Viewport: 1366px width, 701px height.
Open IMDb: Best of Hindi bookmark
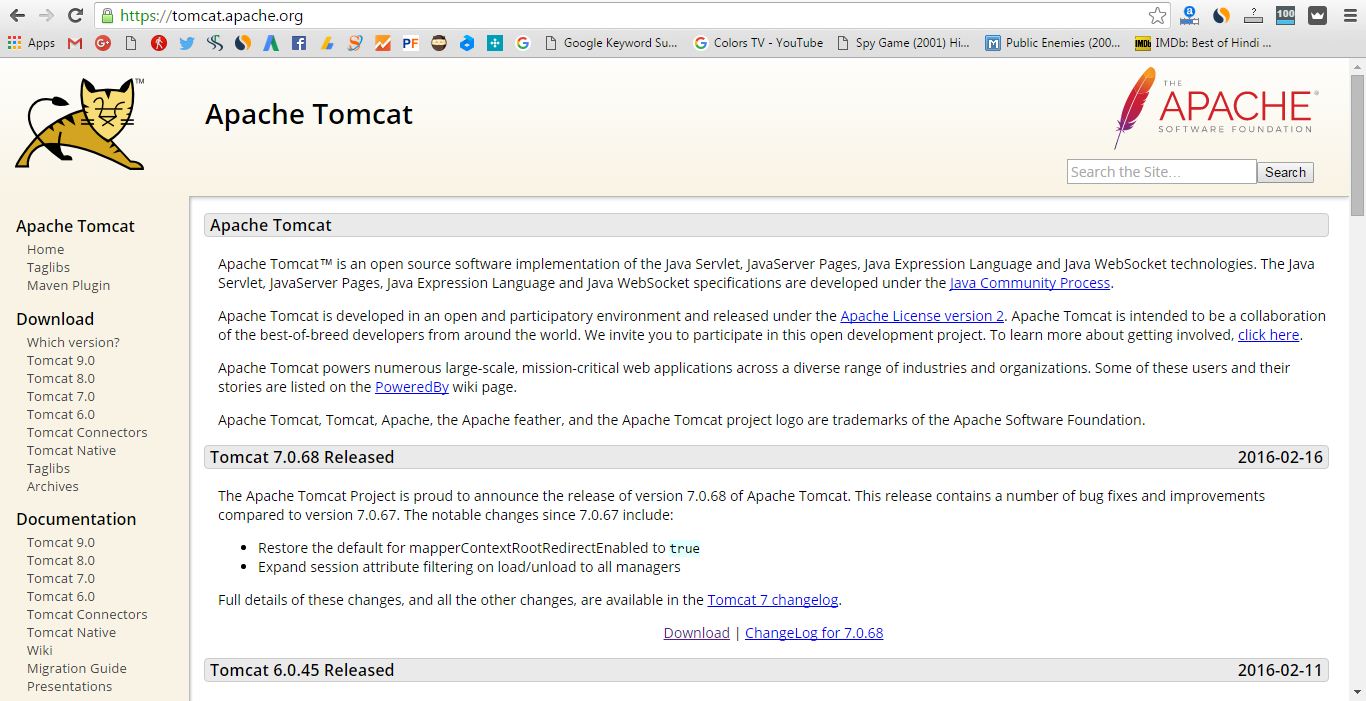1203,43
